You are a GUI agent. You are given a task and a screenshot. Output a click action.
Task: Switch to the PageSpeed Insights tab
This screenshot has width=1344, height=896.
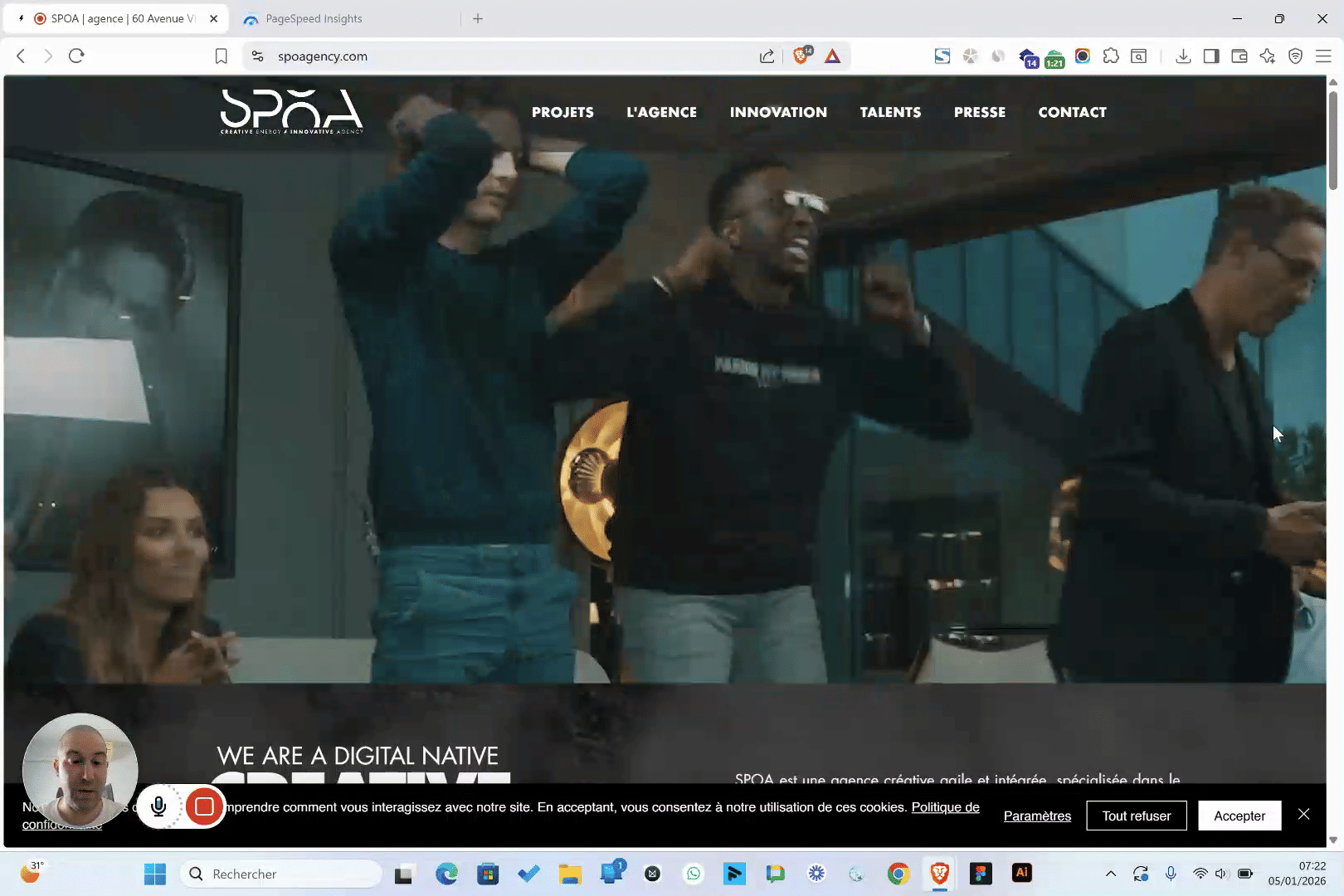coord(314,18)
